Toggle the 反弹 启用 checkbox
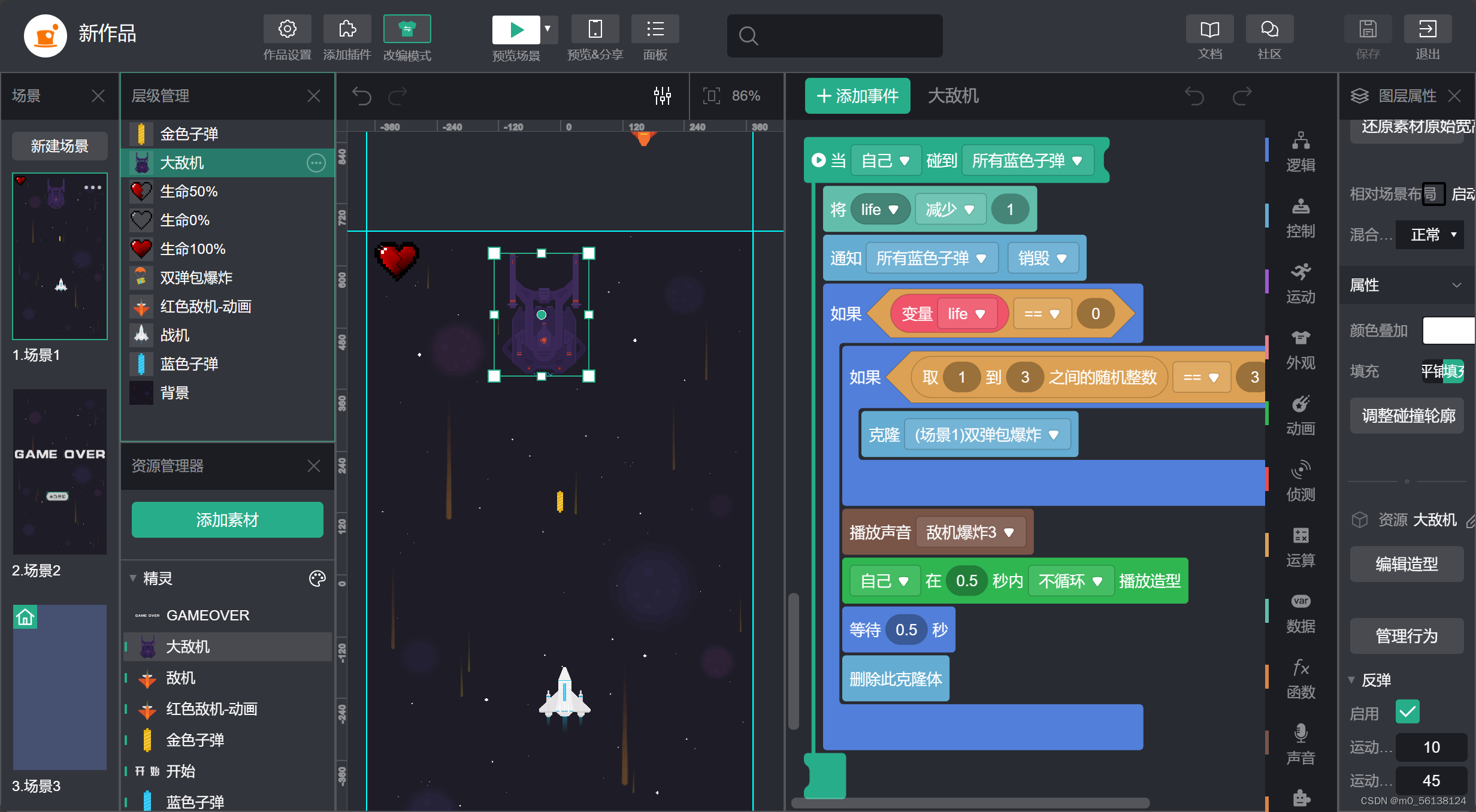1476x812 pixels. (1407, 712)
